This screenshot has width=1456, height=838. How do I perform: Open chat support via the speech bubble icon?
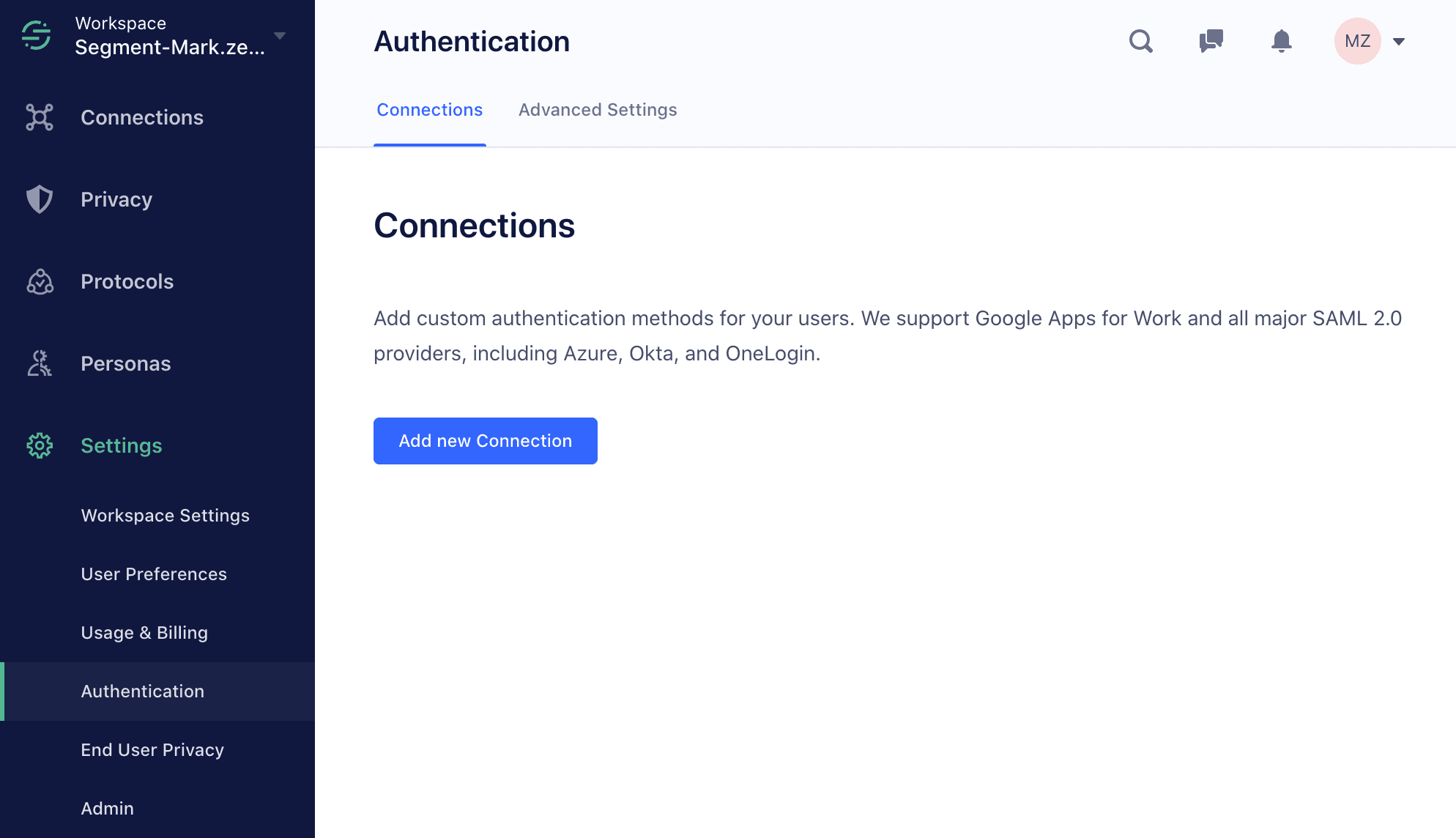coord(1211,41)
